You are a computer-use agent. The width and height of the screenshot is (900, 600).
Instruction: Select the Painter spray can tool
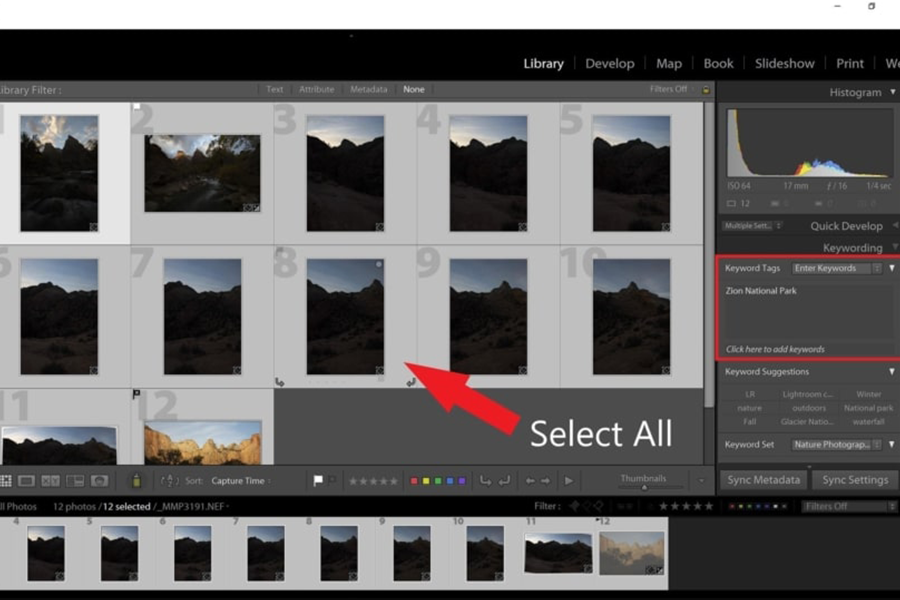[136, 481]
